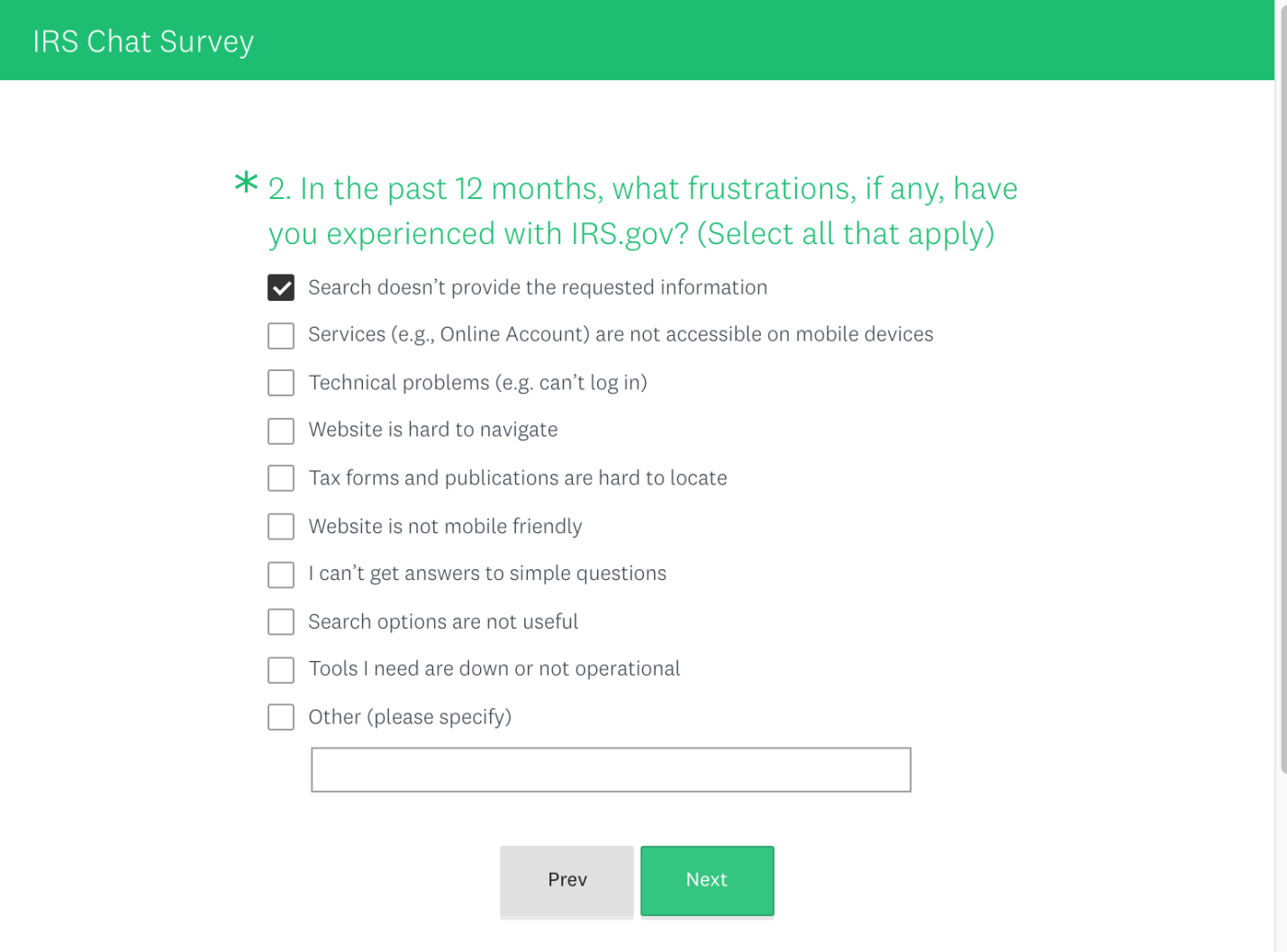Click the 'IRS Chat Survey' header title
This screenshot has width=1287, height=952.
click(143, 41)
